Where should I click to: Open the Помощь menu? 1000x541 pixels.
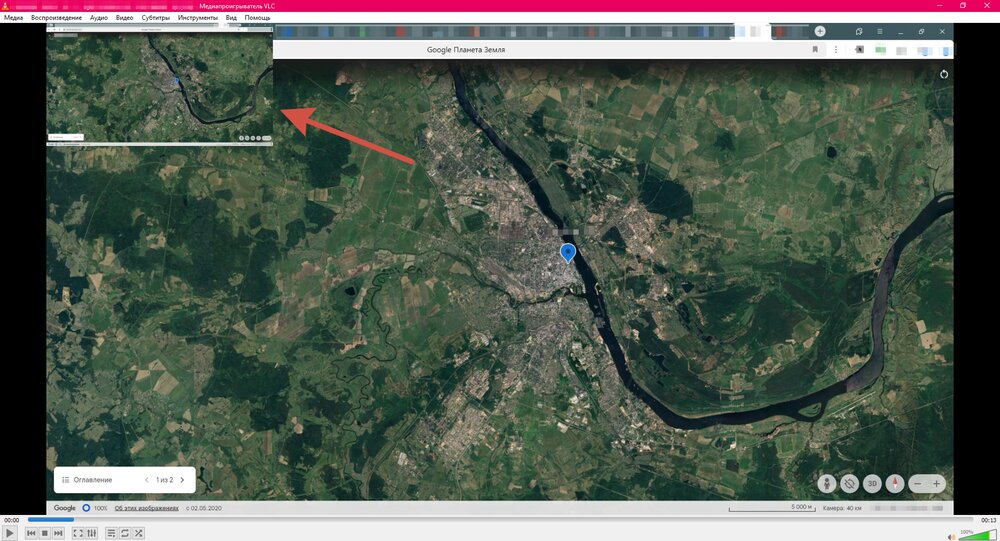(x=257, y=18)
